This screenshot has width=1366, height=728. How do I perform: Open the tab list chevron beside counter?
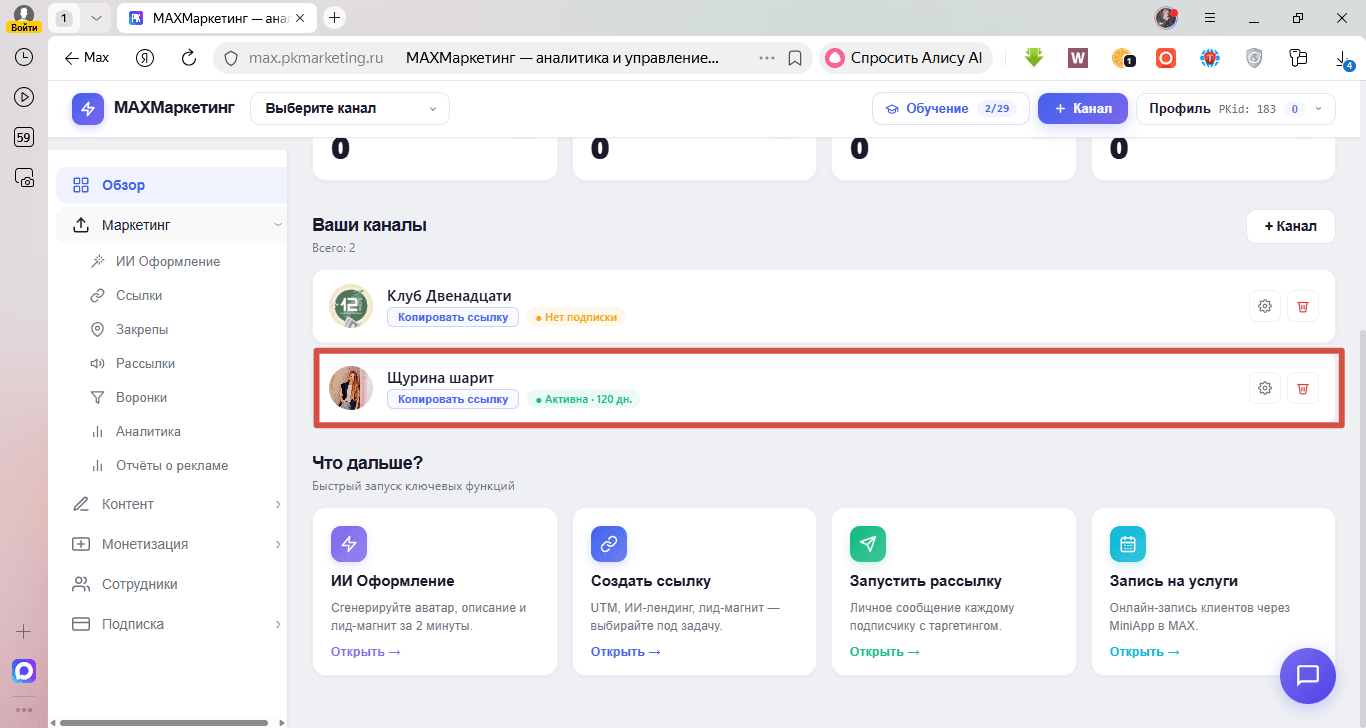[x=96, y=18]
